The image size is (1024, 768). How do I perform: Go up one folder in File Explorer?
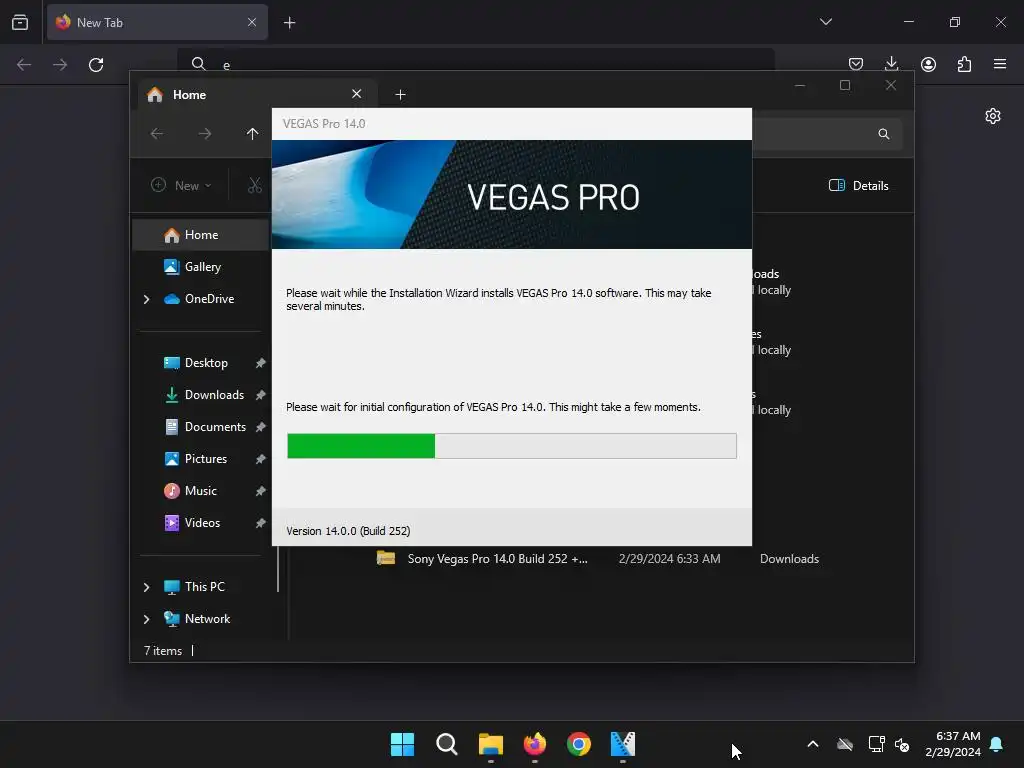pos(253,134)
